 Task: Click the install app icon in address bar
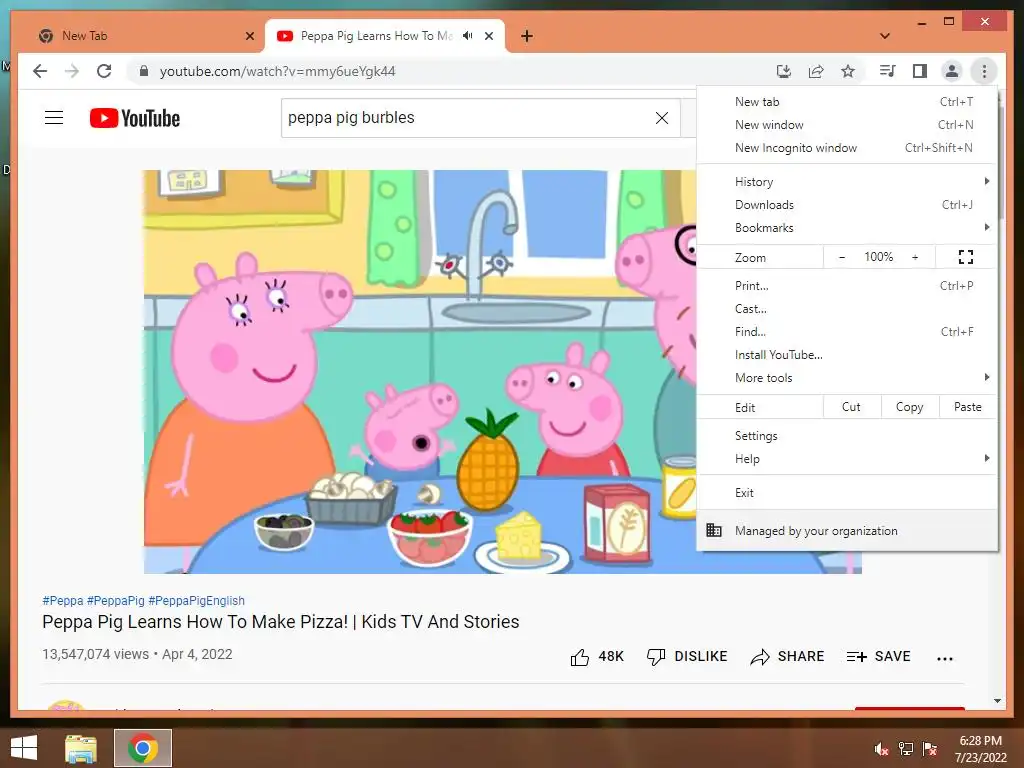784,71
